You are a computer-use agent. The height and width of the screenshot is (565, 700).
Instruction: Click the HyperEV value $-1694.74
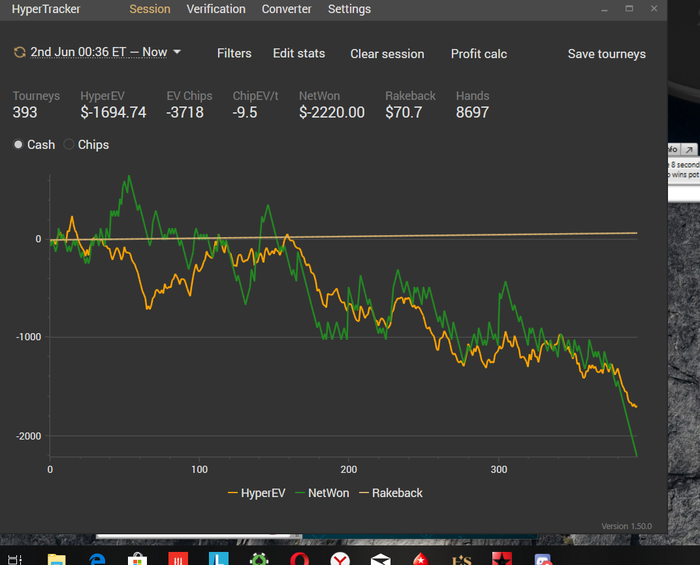(x=113, y=112)
